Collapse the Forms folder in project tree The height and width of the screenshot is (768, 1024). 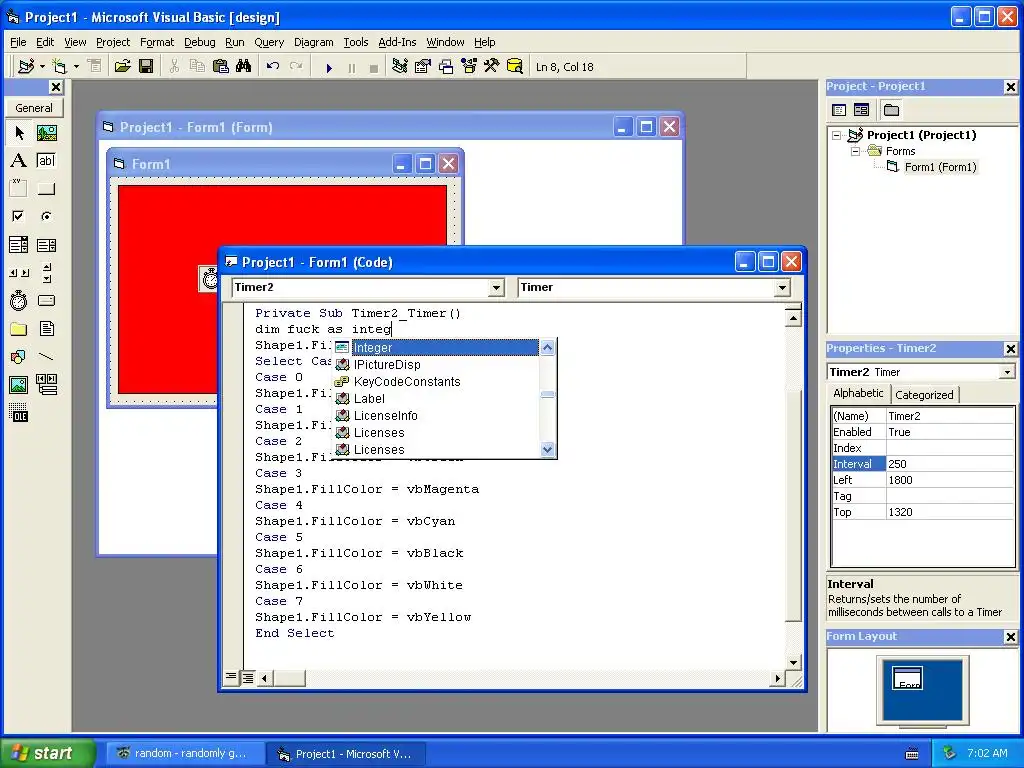pyautogui.click(x=855, y=152)
